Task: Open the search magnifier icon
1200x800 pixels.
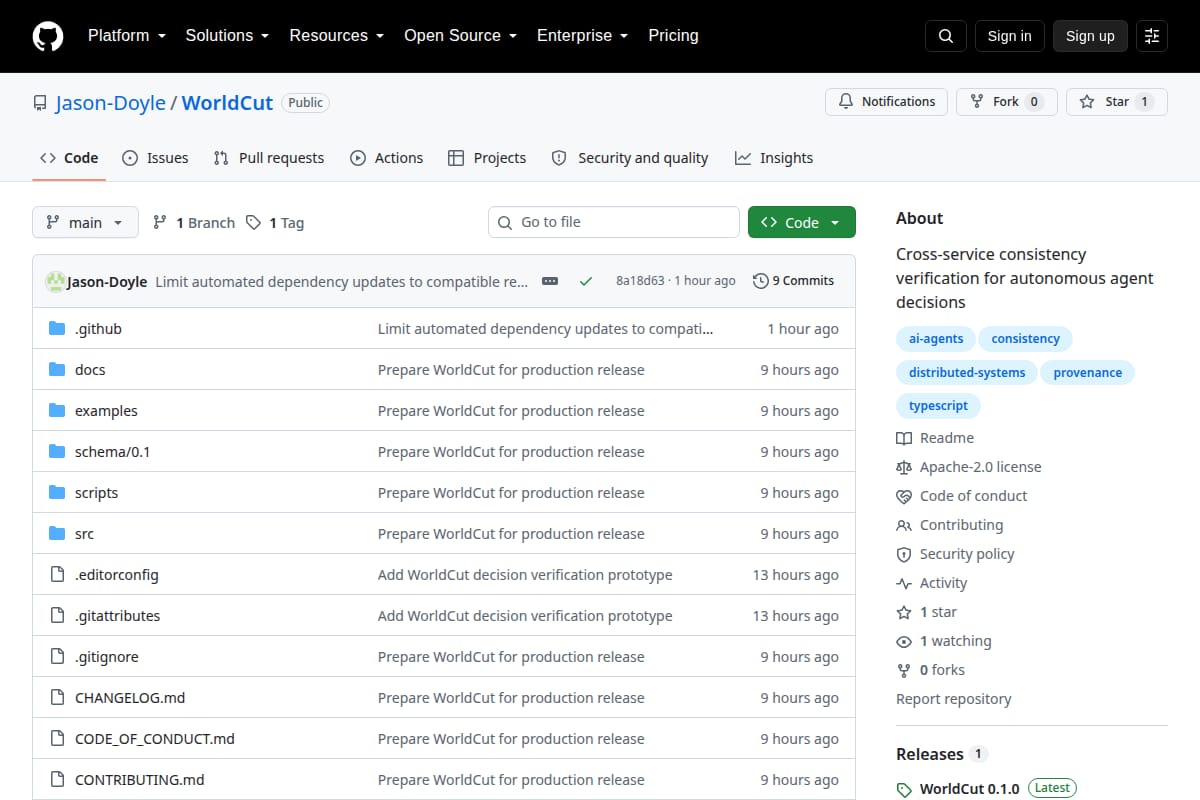Action: tap(946, 36)
